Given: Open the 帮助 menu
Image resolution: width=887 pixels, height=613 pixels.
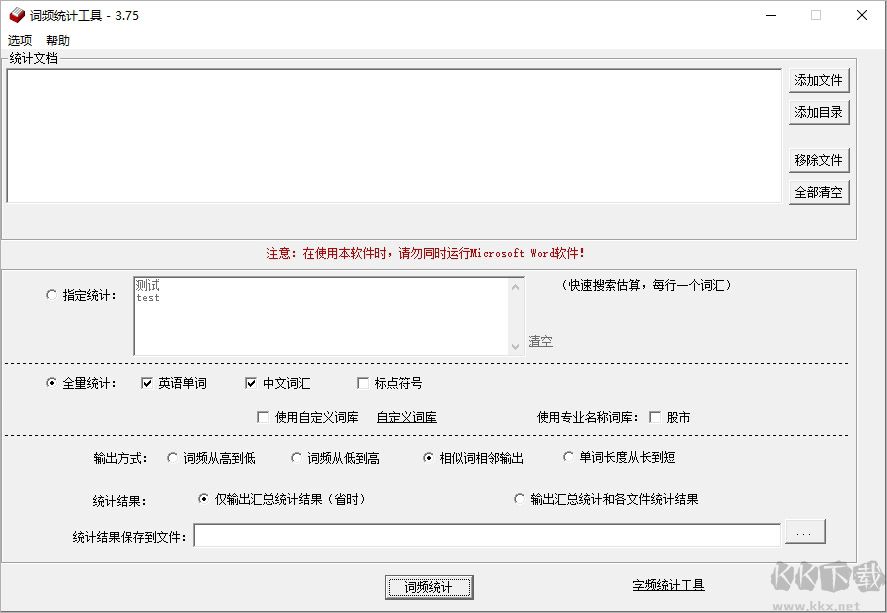Looking at the screenshot, I should click(x=56, y=40).
